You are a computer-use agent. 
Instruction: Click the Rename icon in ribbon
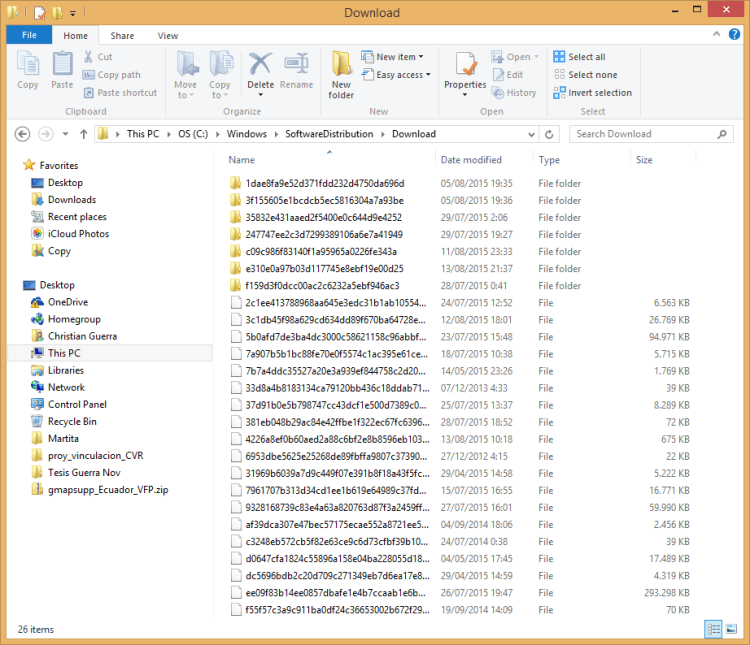pyautogui.click(x=296, y=70)
